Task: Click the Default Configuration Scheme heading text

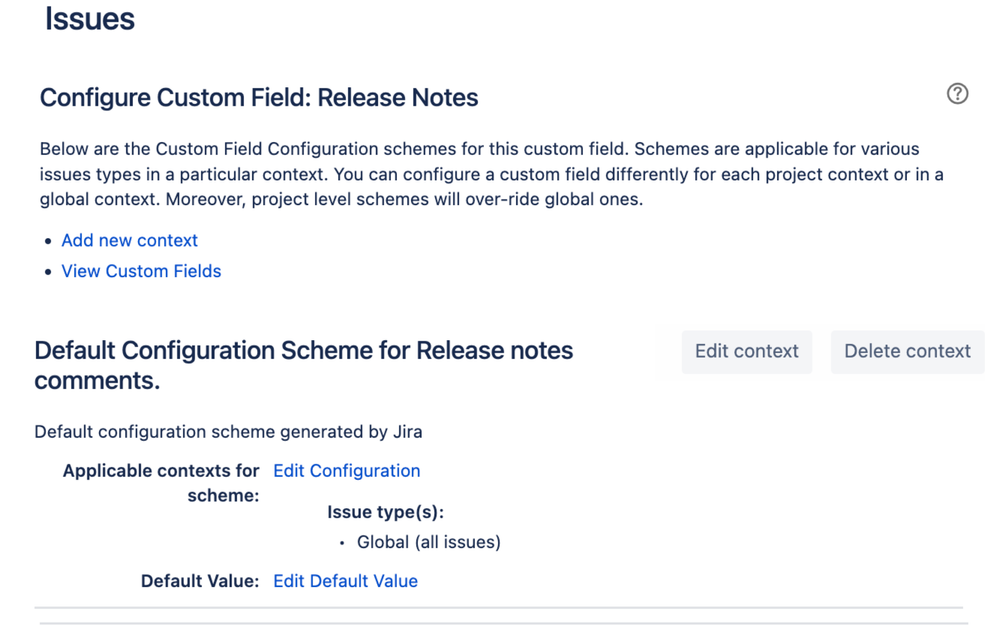Action: point(303,365)
